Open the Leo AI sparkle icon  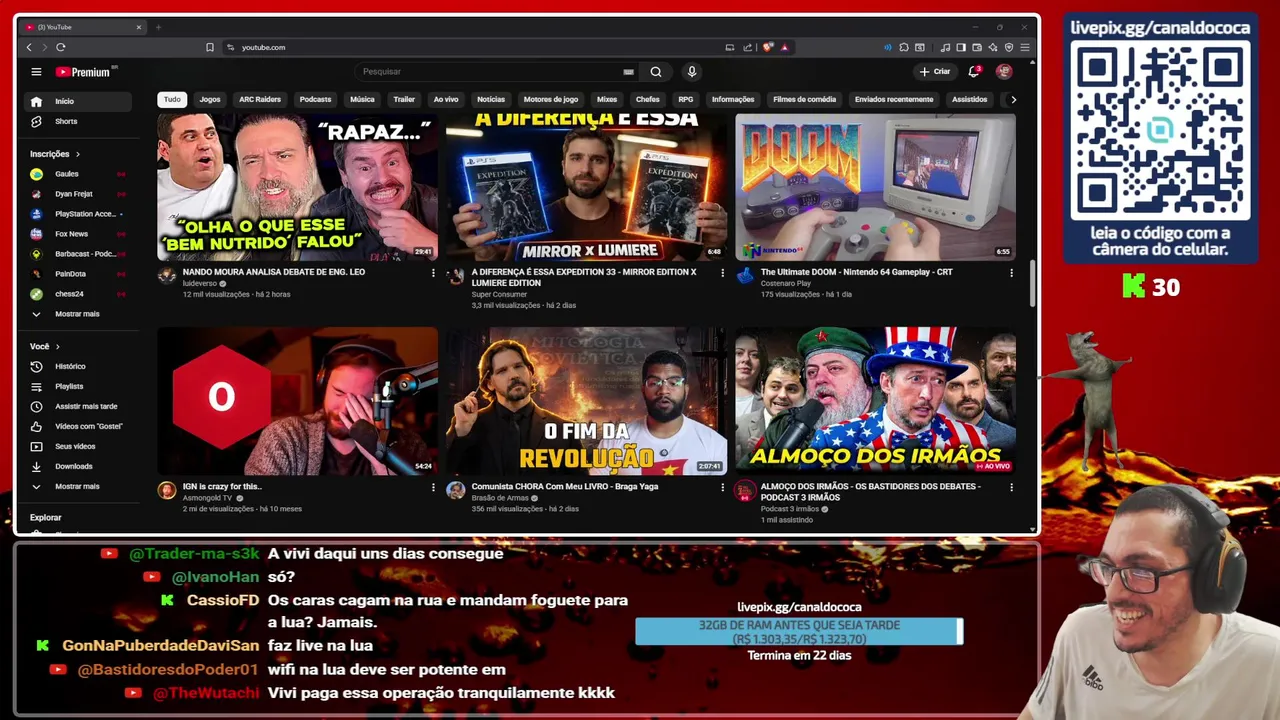click(993, 47)
